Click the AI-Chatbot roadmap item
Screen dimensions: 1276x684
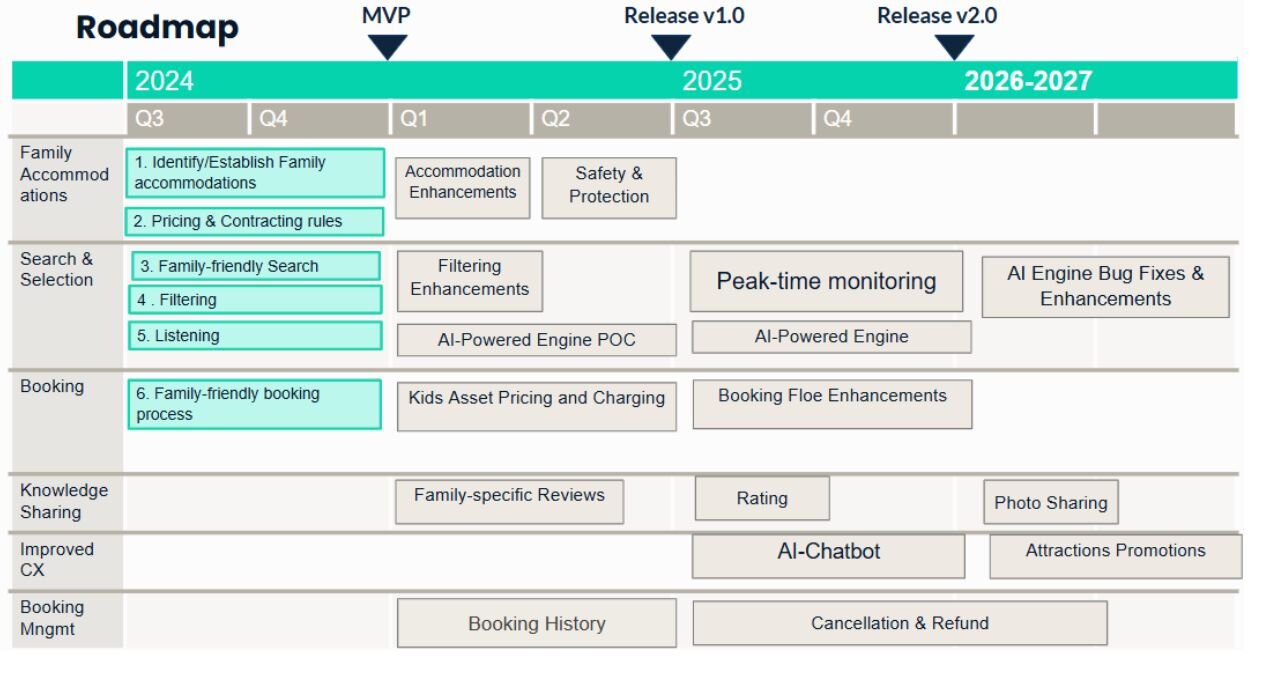[x=828, y=555]
